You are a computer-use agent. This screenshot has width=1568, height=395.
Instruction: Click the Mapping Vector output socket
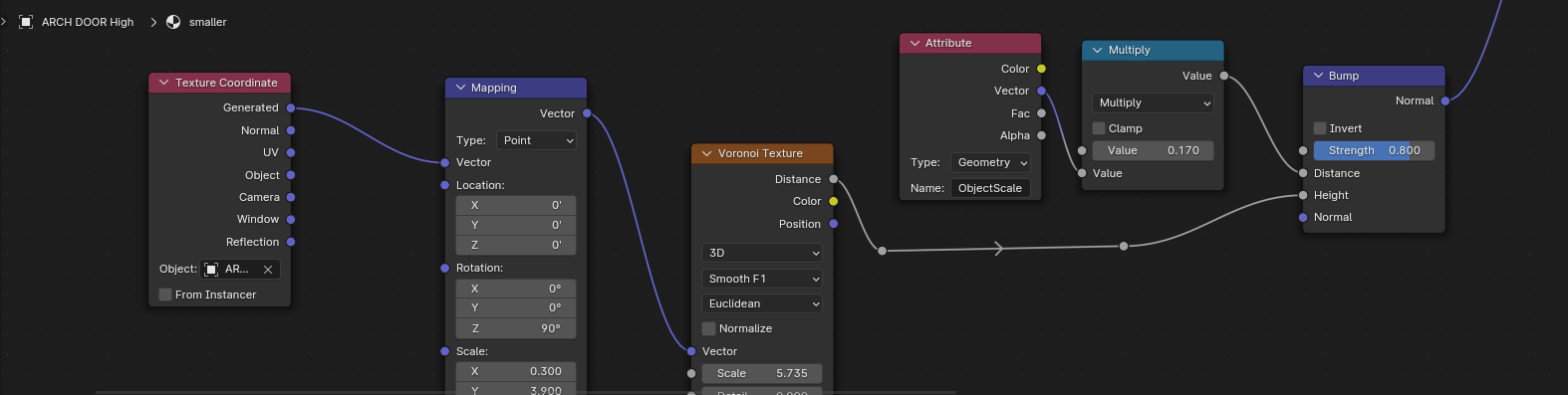tap(587, 113)
